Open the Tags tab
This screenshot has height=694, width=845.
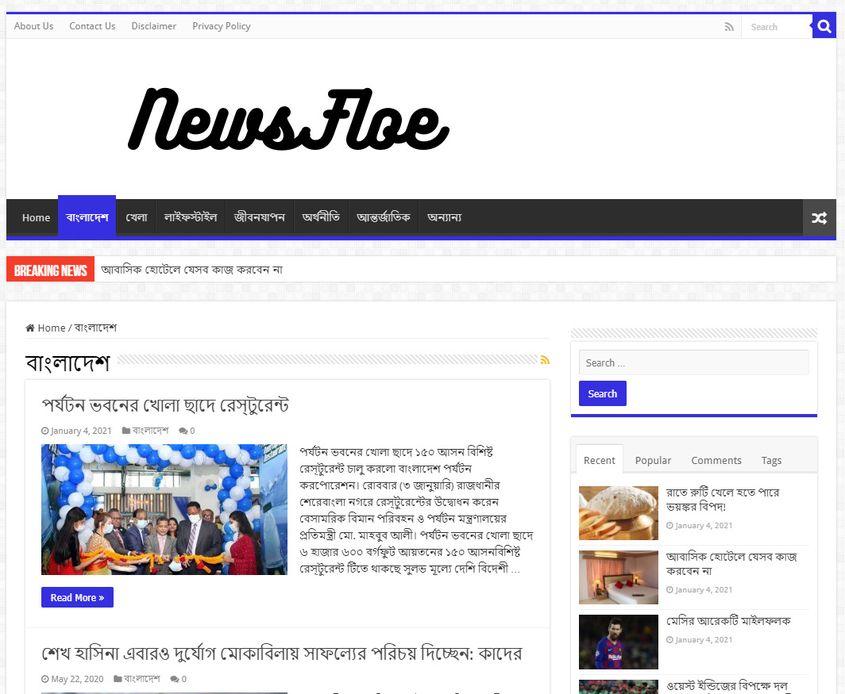click(x=771, y=460)
